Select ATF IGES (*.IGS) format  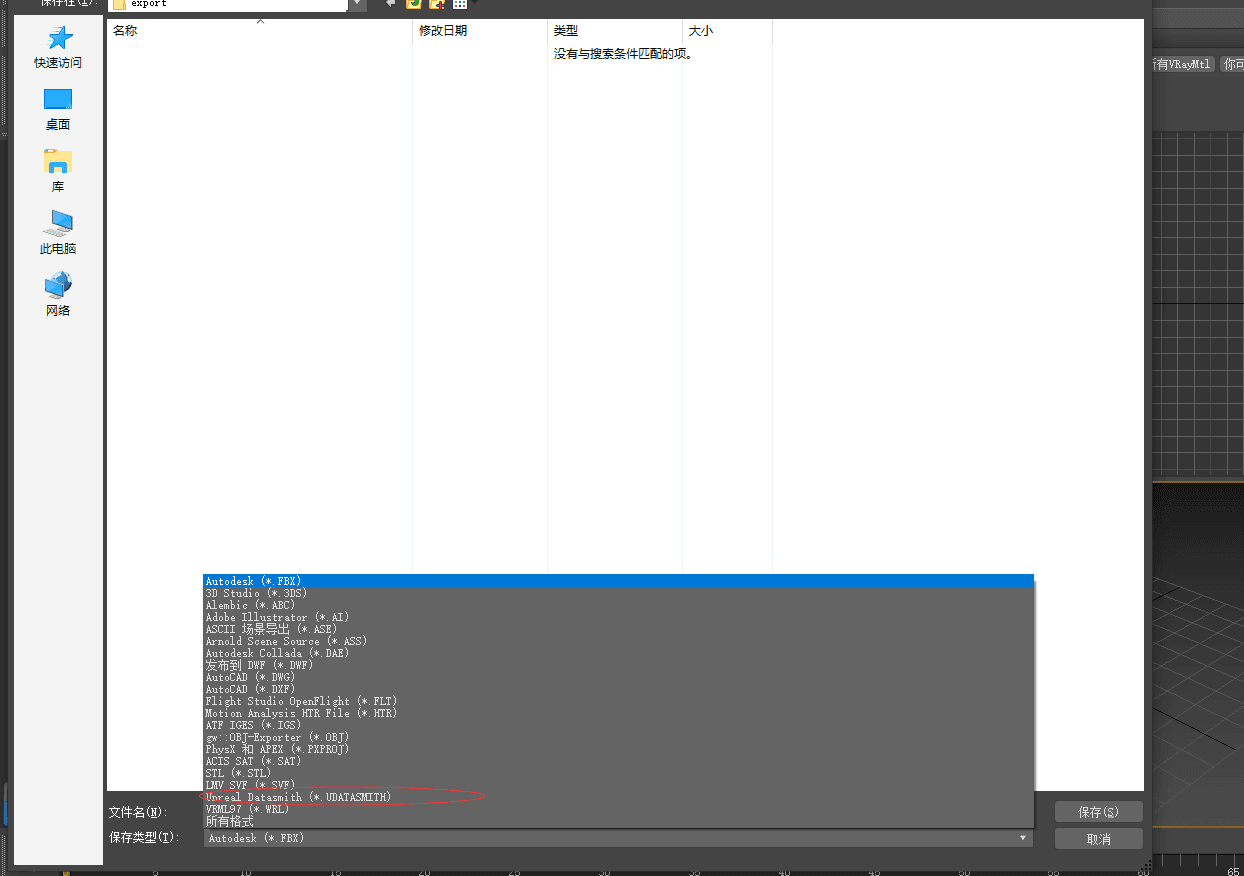click(618, 725)
